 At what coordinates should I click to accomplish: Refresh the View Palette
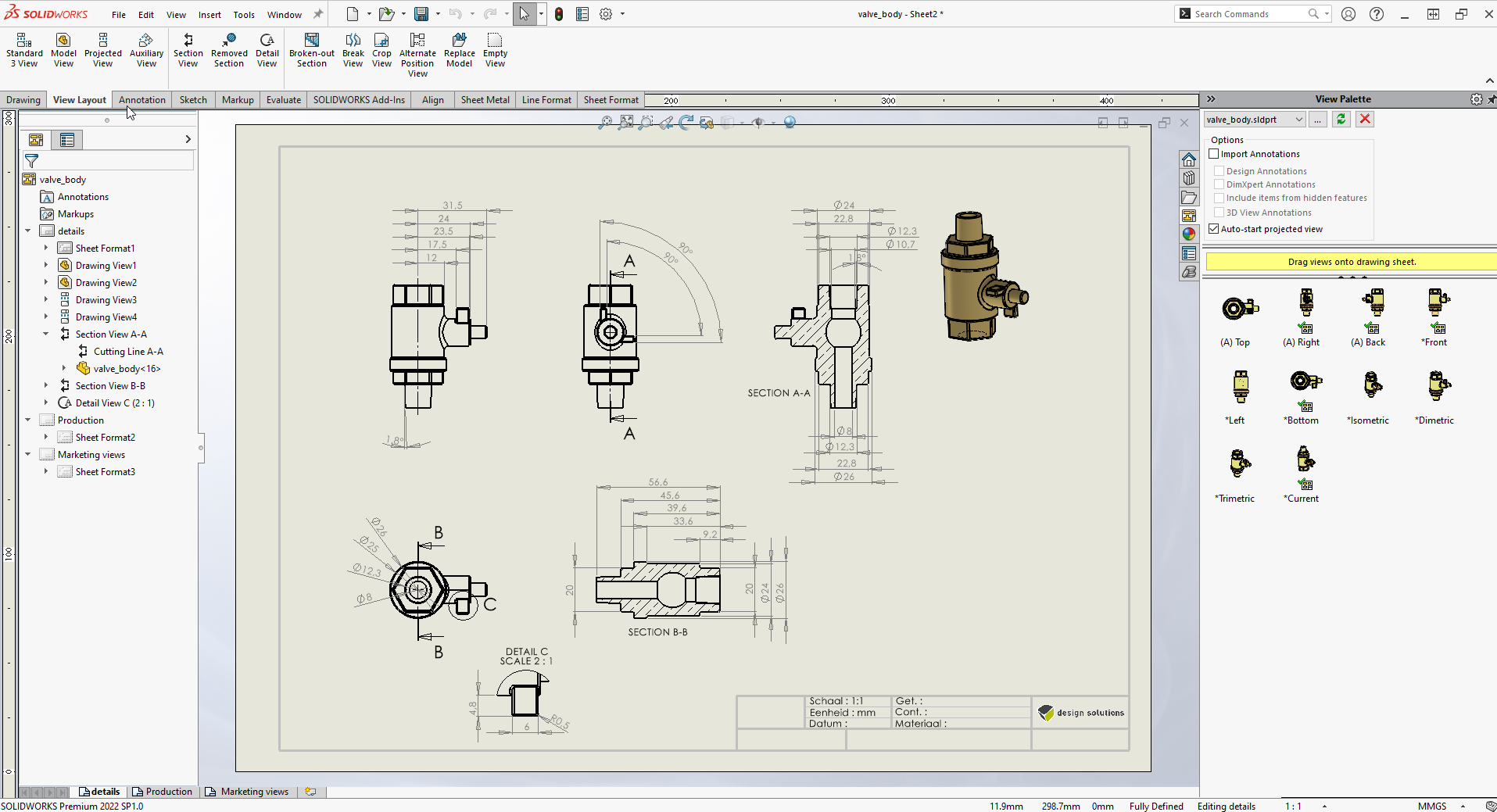click(1341, 119)
